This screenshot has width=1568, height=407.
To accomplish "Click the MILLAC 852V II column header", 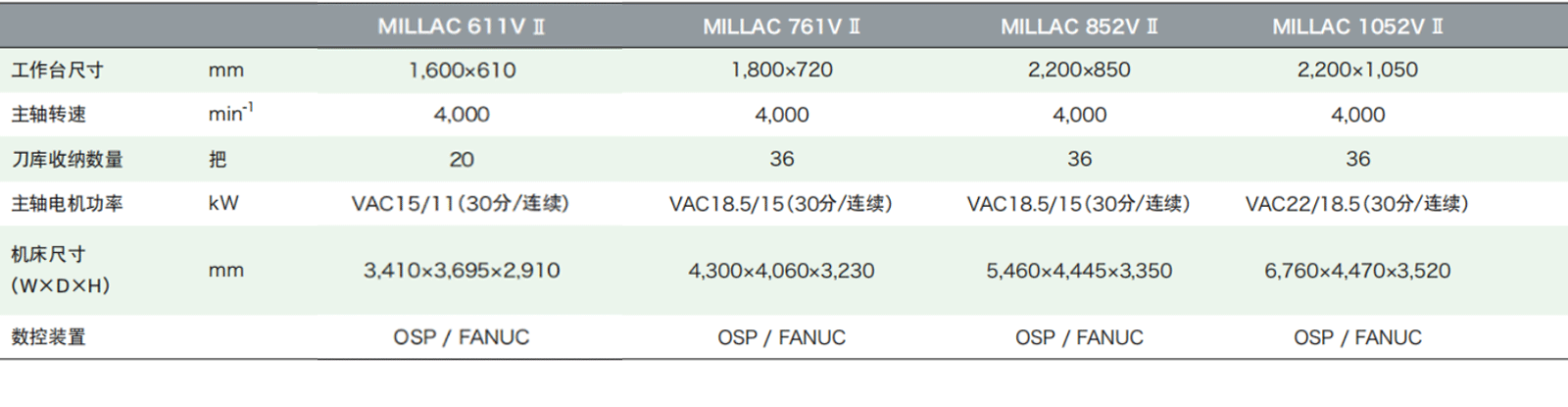I will coord(1079,26).
